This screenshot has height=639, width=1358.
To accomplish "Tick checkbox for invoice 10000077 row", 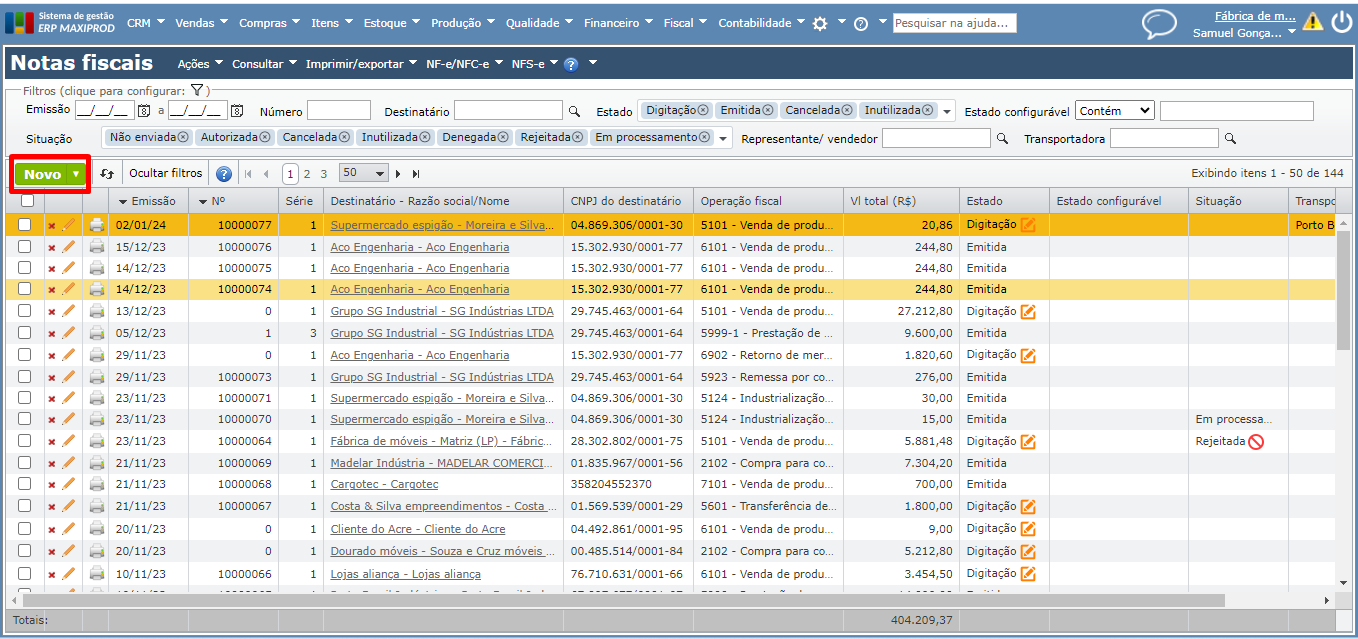I will [x=25, y=225].
